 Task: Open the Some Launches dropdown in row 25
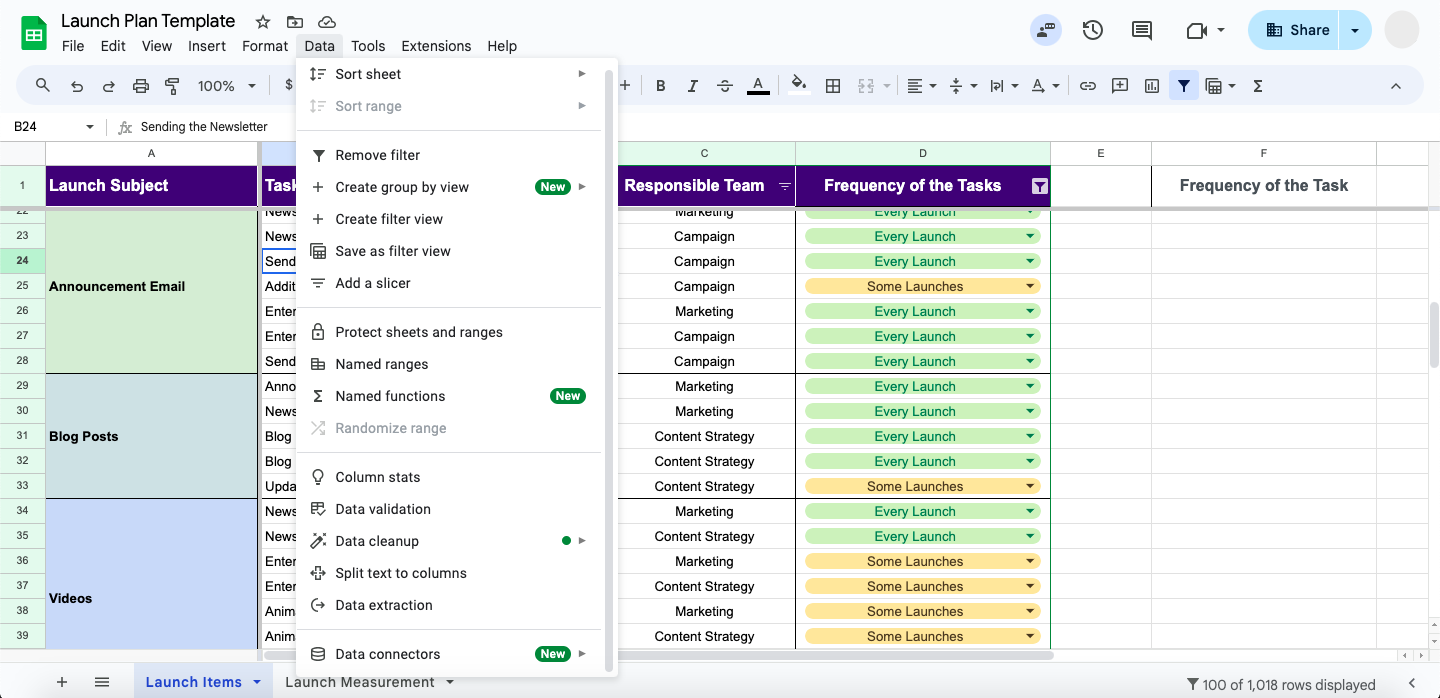1030,286
